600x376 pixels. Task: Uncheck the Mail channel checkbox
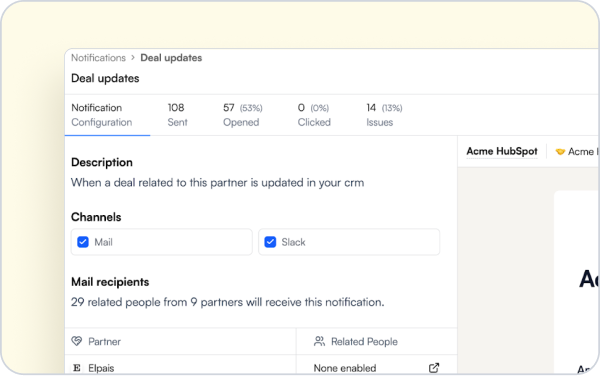point(83,242)
